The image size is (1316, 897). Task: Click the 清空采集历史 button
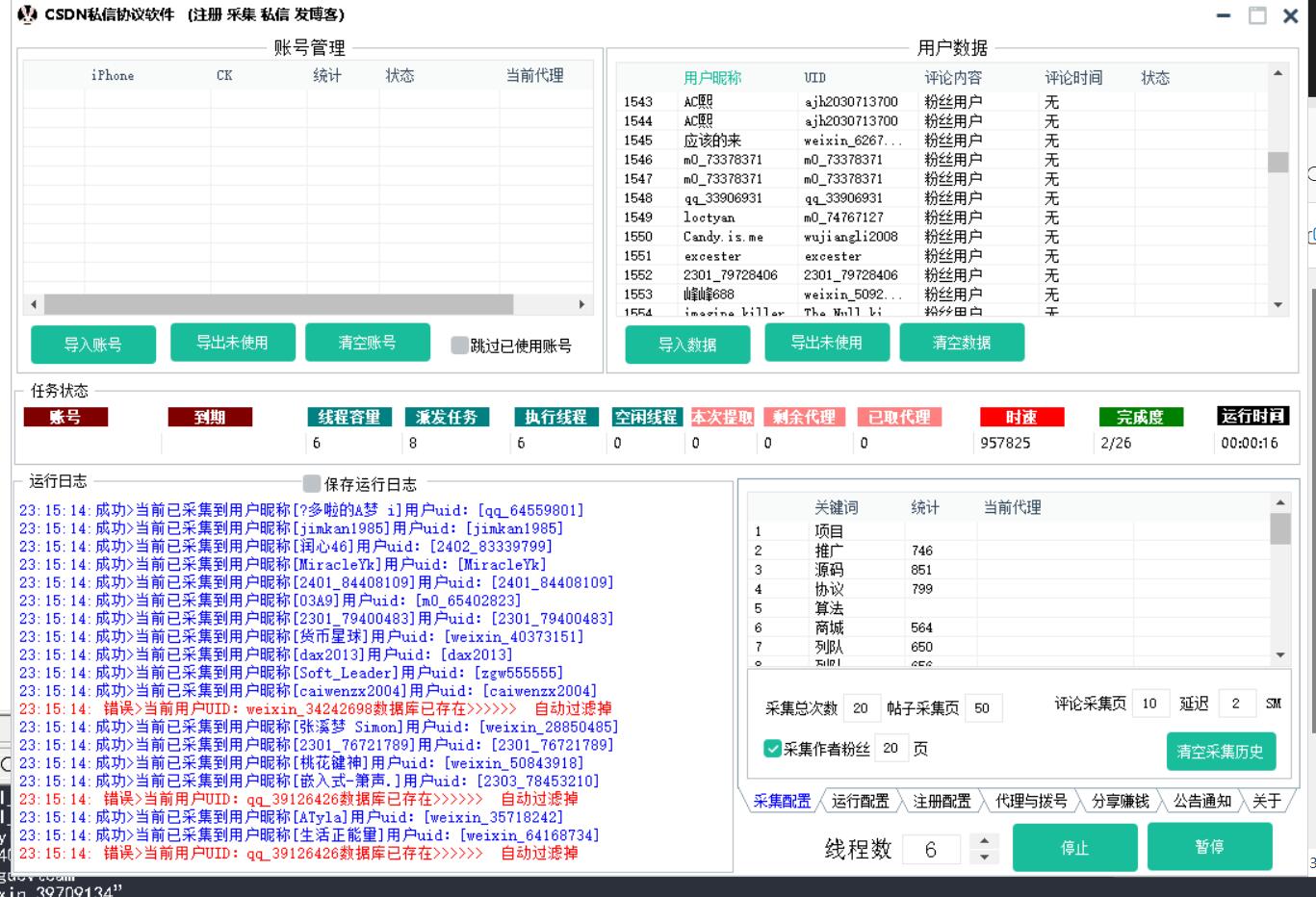click(x=1220, y=752)
